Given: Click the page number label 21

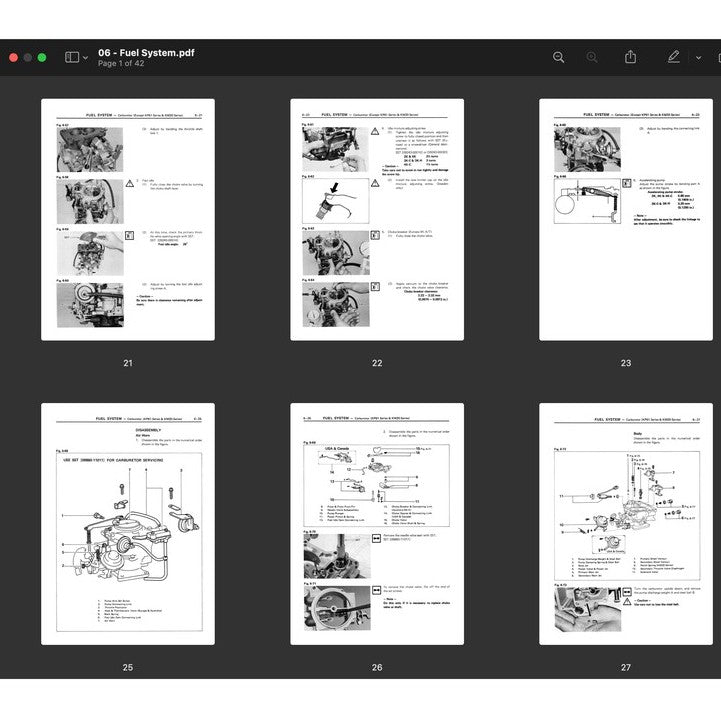Looking at the screenshot, I should click(x=127, y=363).
